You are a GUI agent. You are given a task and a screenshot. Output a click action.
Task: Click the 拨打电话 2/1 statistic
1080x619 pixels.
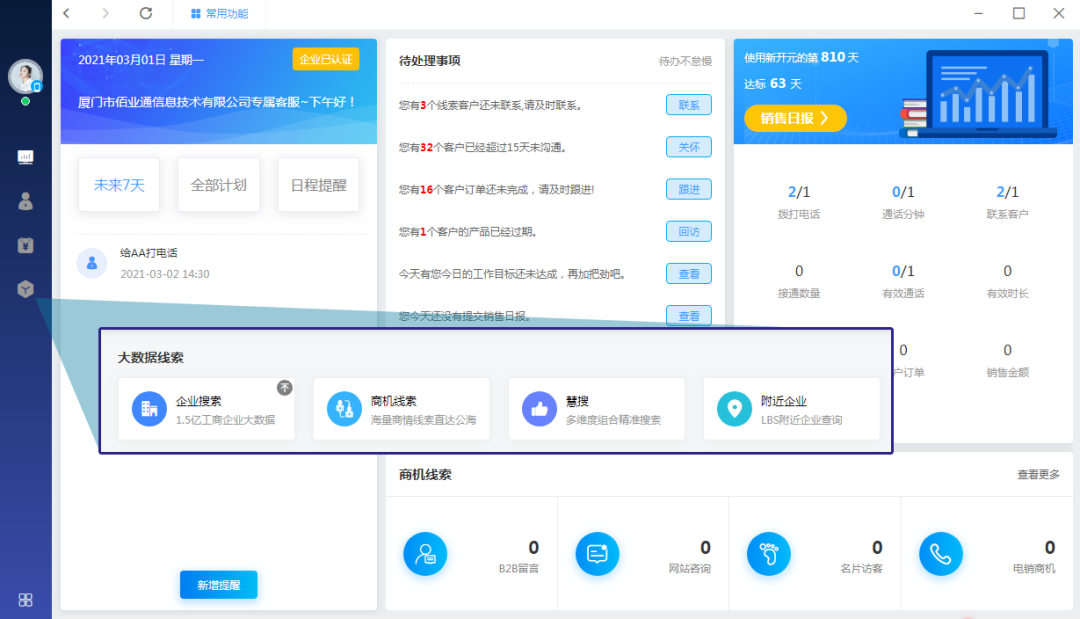(x=799, y=202)
